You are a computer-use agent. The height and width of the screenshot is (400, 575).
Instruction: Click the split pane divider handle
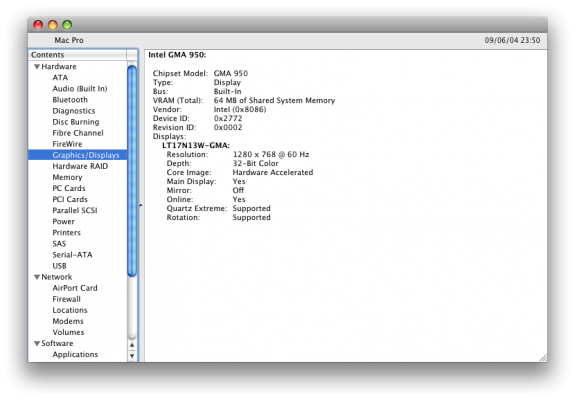click(141, 206)
